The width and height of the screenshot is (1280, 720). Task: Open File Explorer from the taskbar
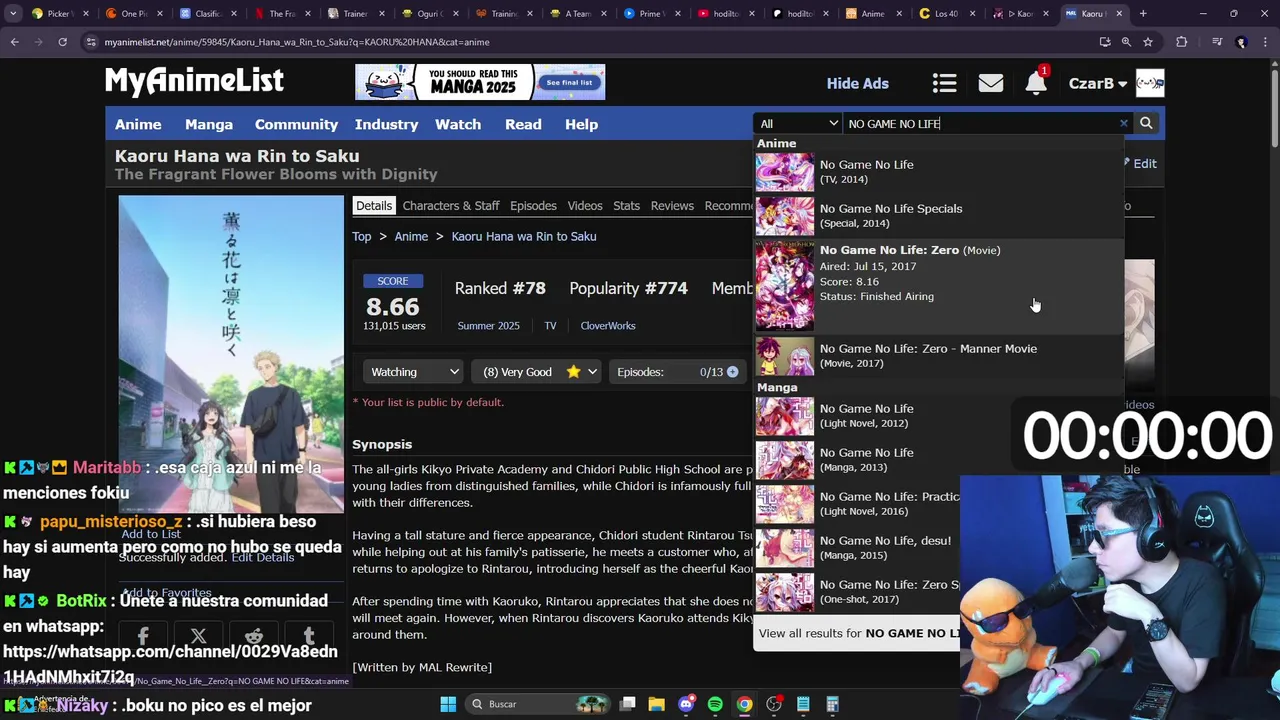656,704
